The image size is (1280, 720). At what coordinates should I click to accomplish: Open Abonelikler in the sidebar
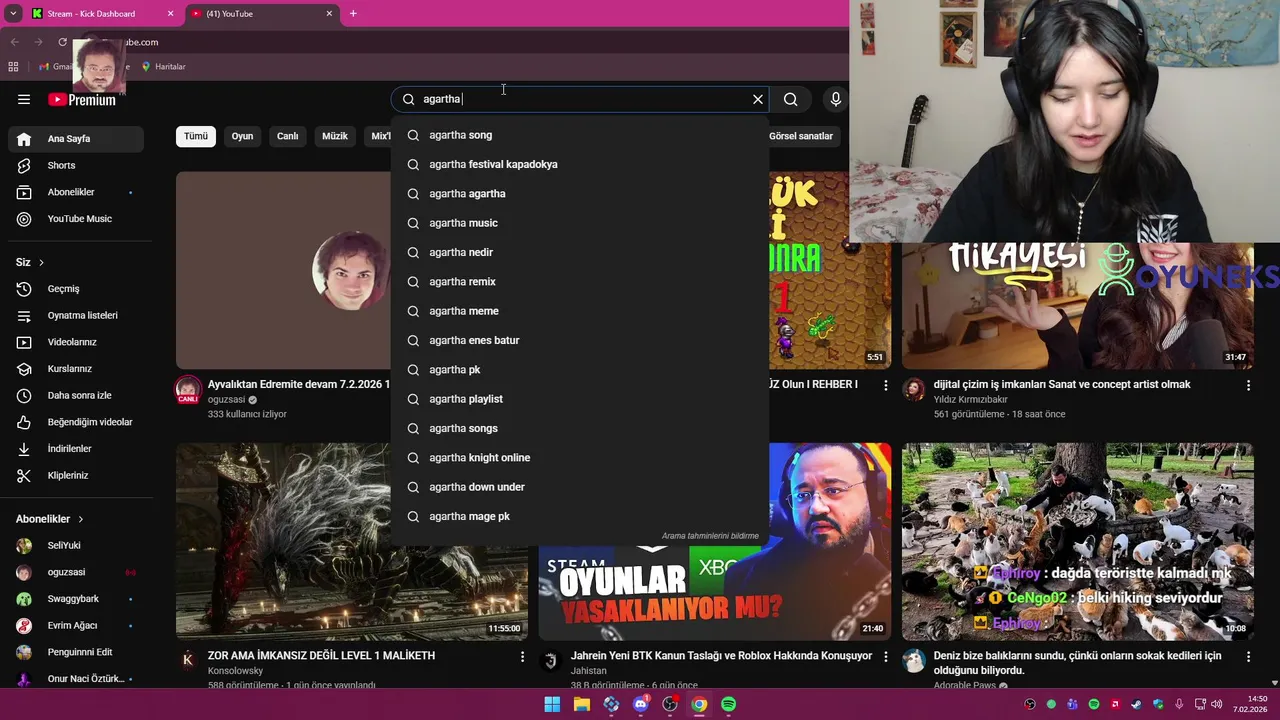point(76,192)
